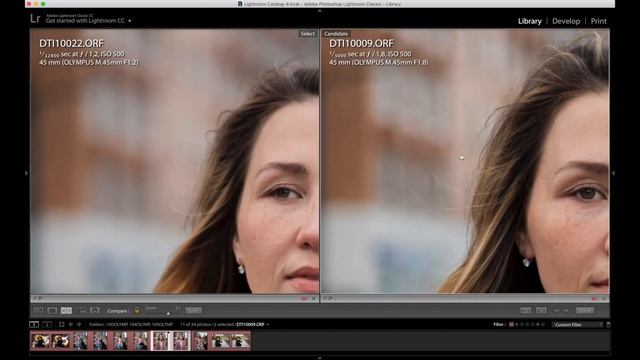The width and height of the screenshot is (640, 360).
Task: Toggle the Link Focus lock icon
Action: [137, 311]
